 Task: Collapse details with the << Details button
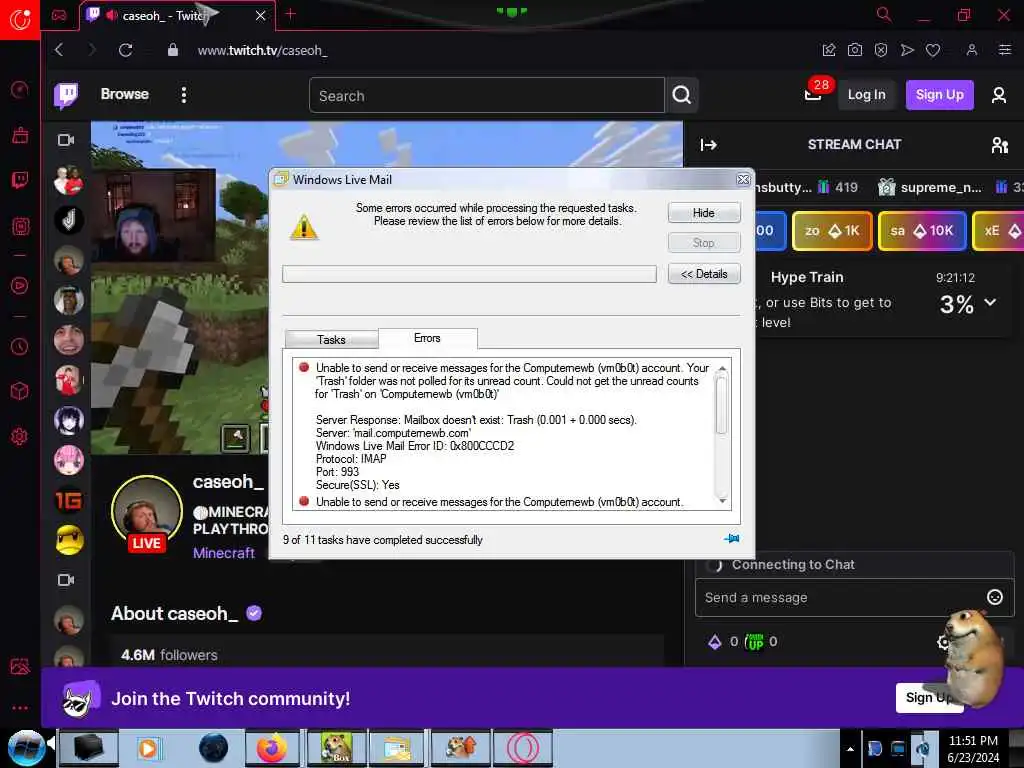click(703, 274)
